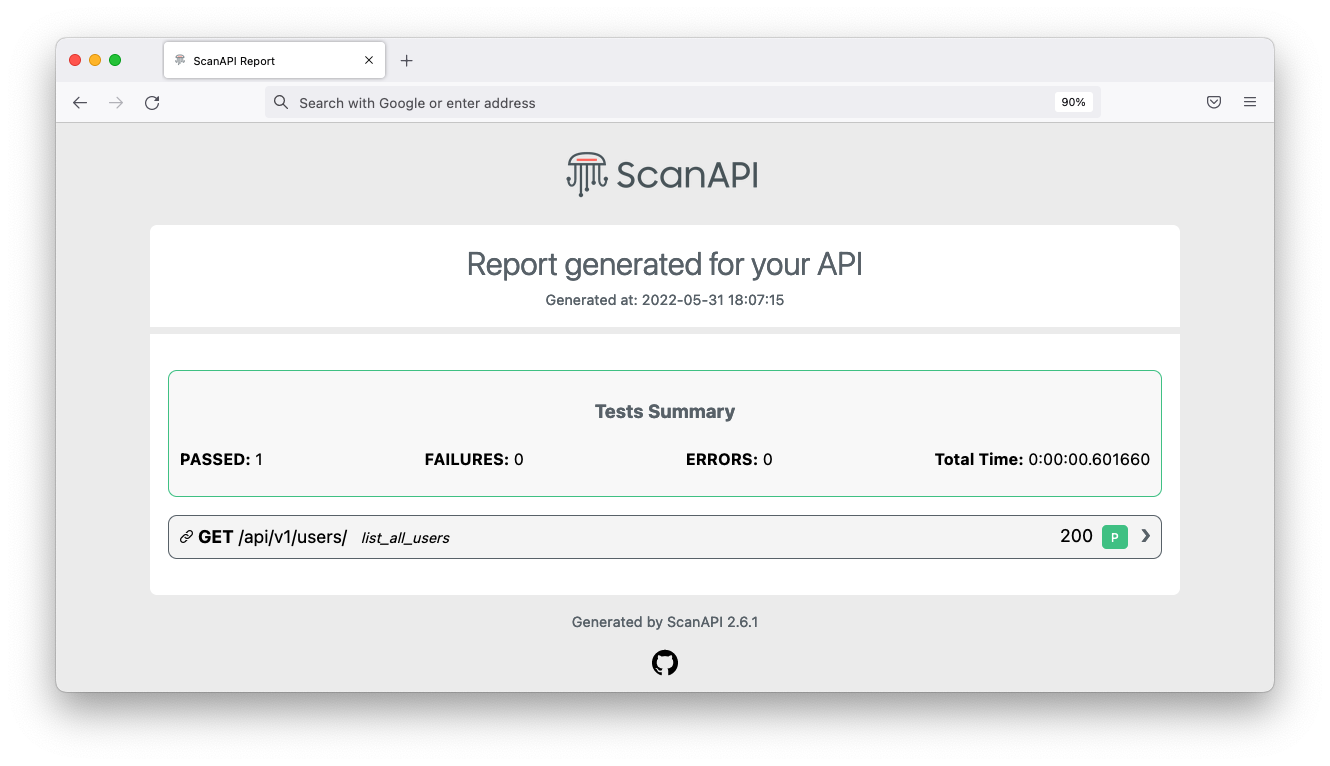
Task: Click the browser back arrow
Action: click(x=80, y=102)
